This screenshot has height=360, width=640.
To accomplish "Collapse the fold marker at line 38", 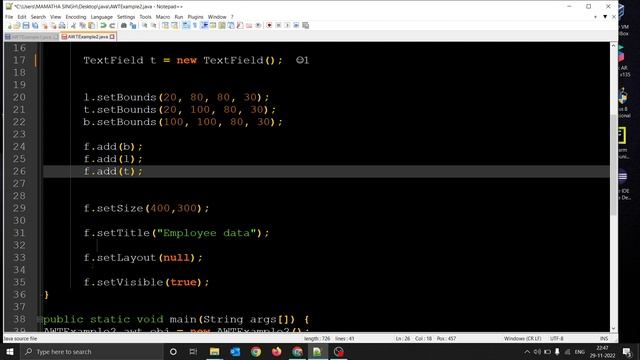I will (x=40, y=319).
